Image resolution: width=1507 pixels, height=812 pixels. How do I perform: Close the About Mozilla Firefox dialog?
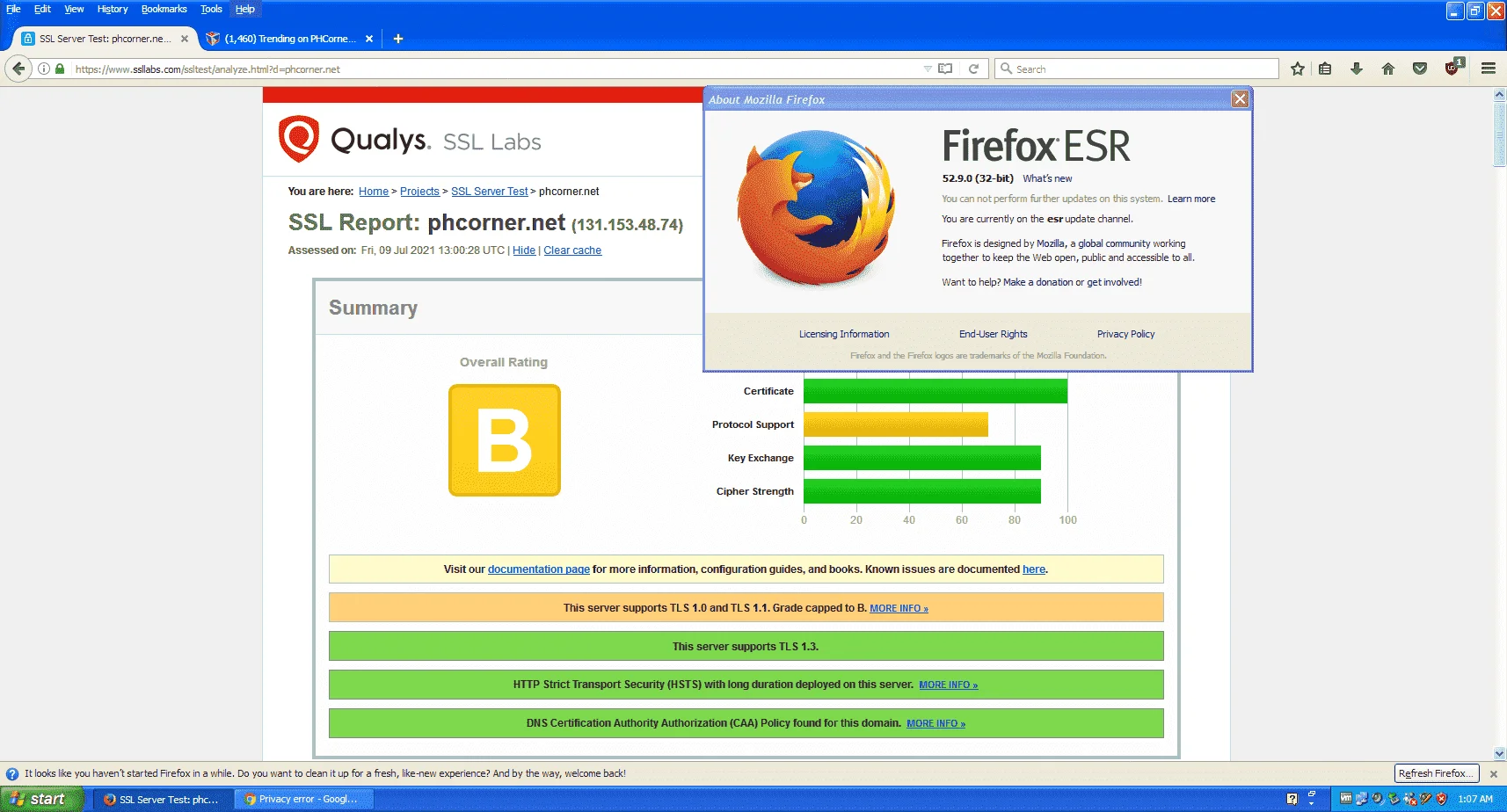pos(1240,98)
